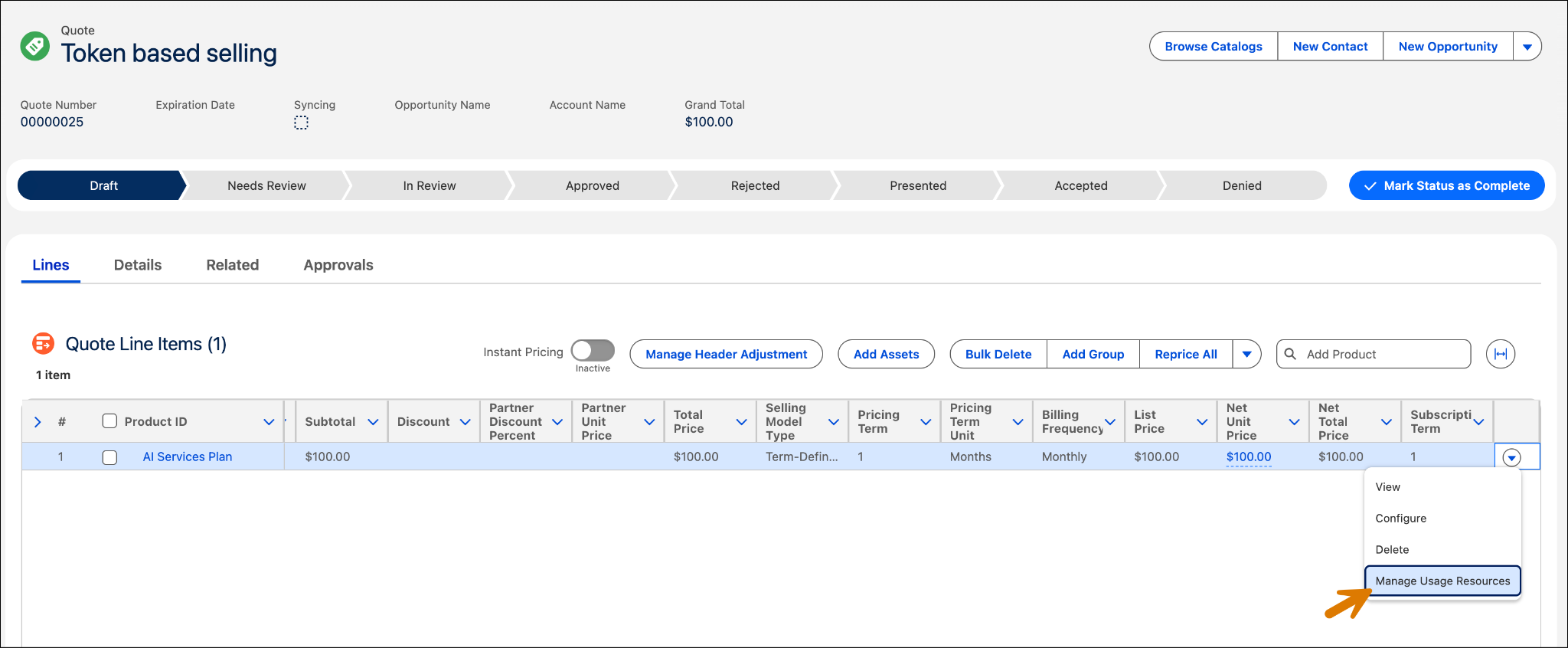1568x648 pixels.
Task: Switch to the Approvals tab
Action: [x=338, y=265]
